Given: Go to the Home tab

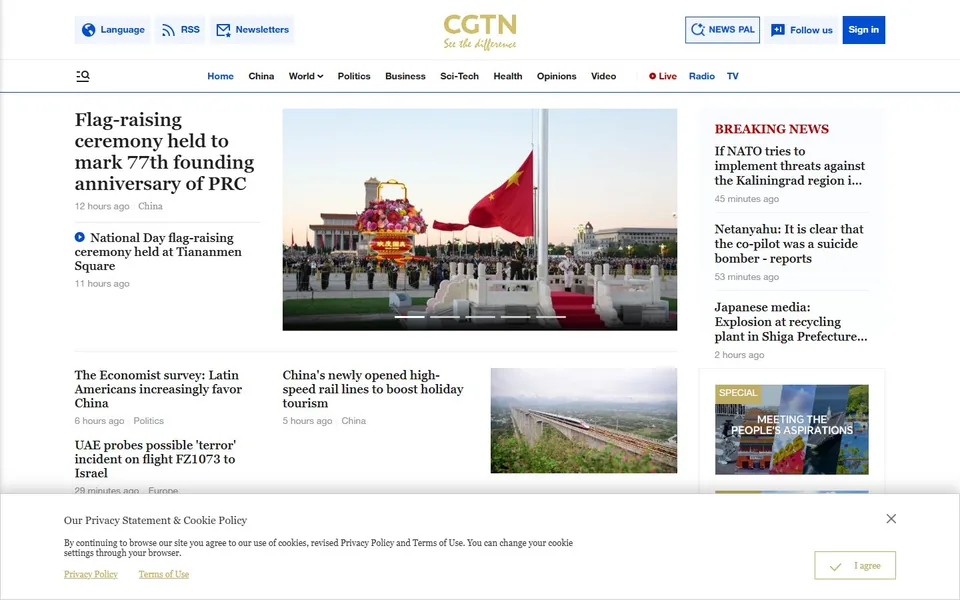Looking at the screenshot, I should pos(220,76).
